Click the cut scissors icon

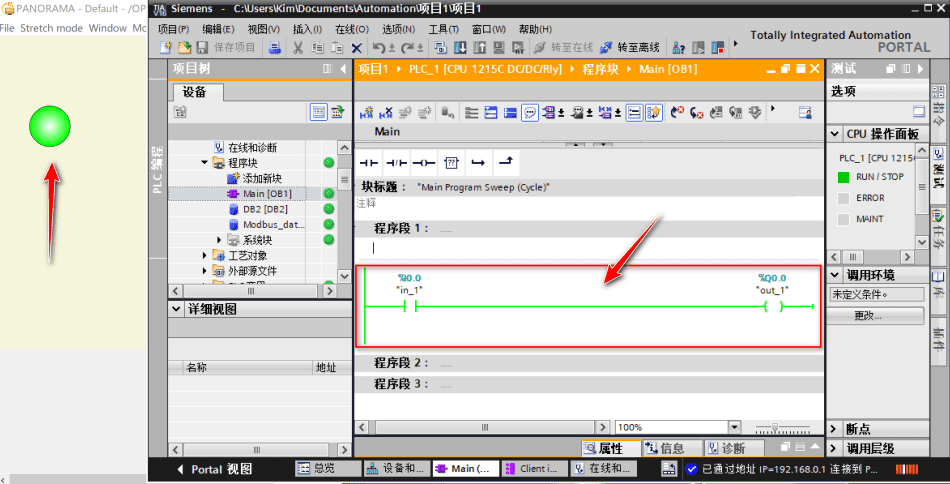[x=297, y=48]
